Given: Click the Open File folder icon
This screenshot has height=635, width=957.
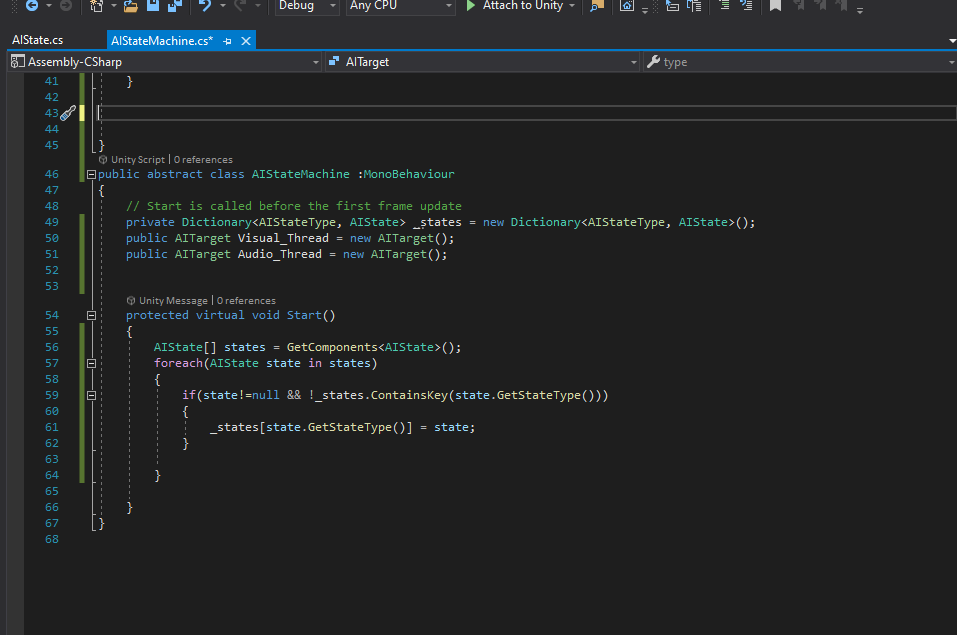Looking at the screenshot, I should tap(131, 5).
